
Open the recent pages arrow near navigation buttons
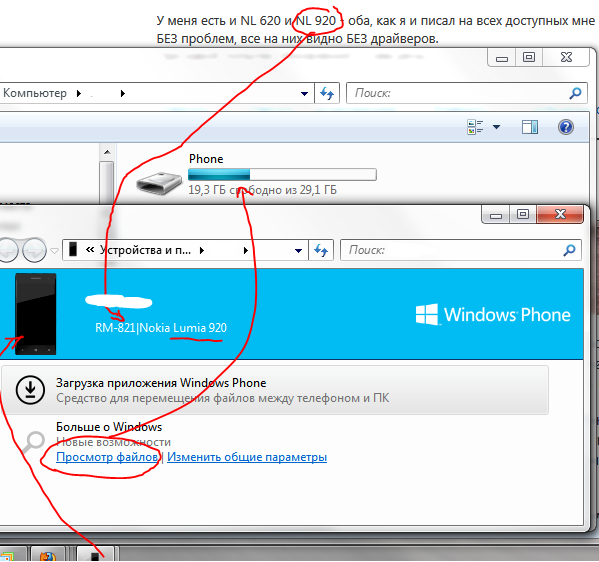click(x=55, y=251)
